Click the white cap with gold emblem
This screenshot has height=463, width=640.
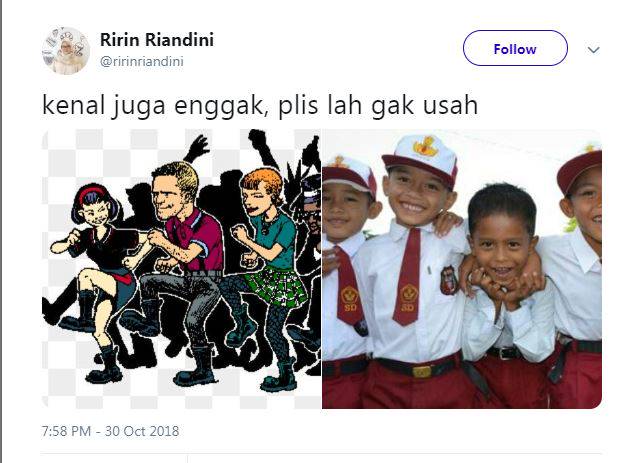(420, 159)
